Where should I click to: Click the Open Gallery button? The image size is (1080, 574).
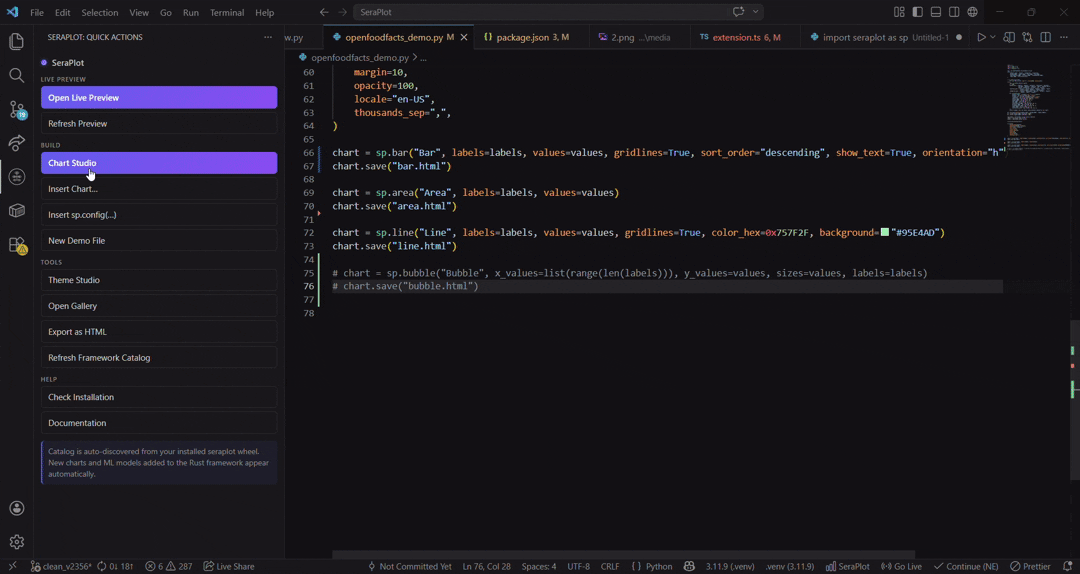[159, 306]
